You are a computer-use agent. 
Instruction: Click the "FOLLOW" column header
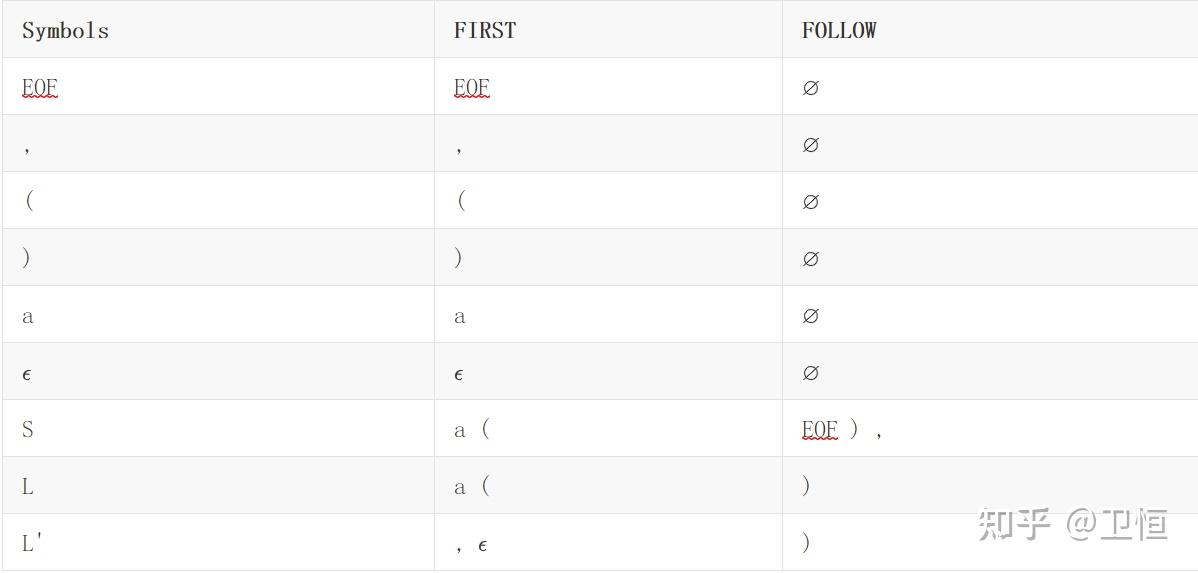pos(839,30)
